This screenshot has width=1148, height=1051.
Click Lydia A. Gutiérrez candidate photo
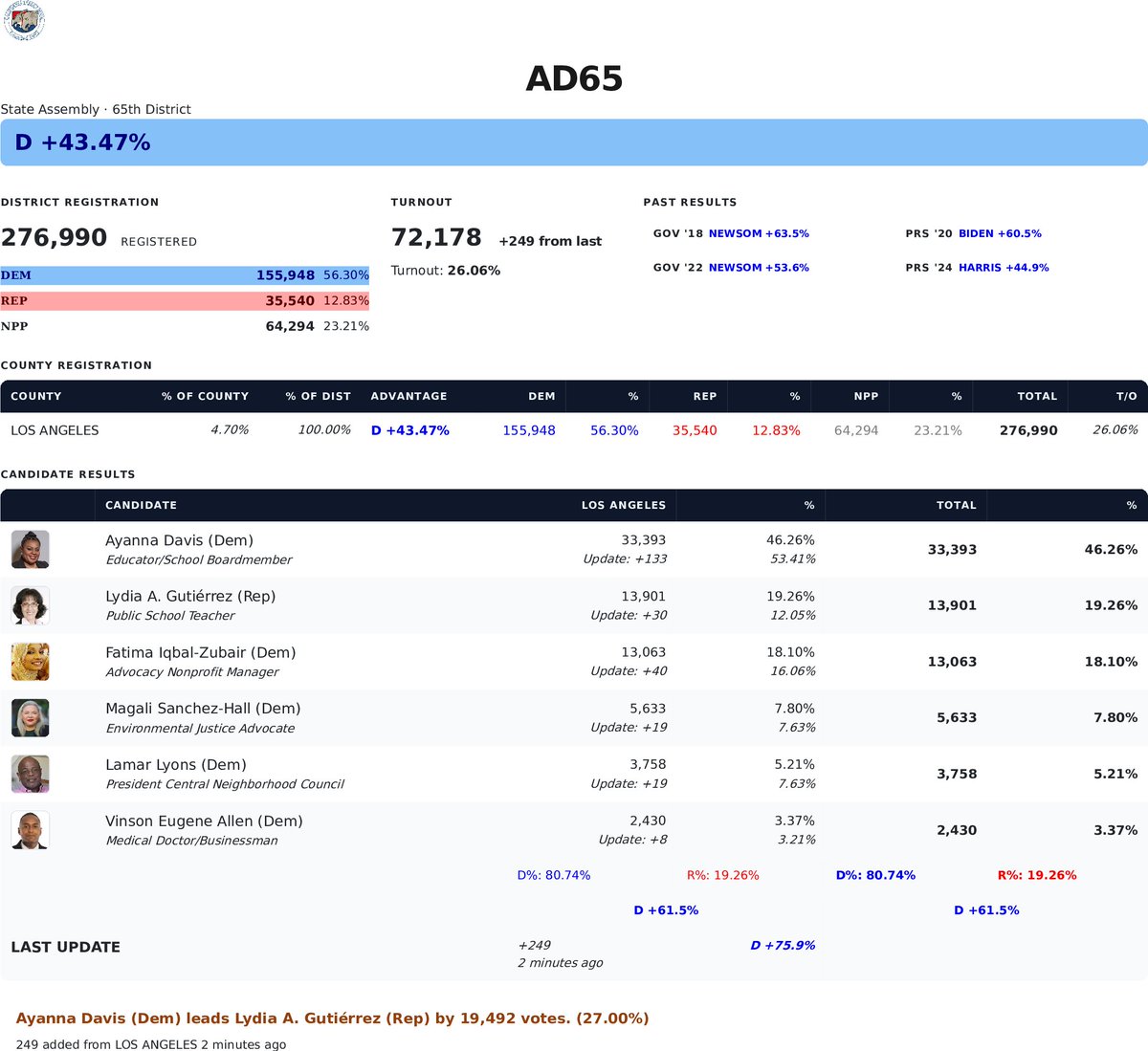30,605
